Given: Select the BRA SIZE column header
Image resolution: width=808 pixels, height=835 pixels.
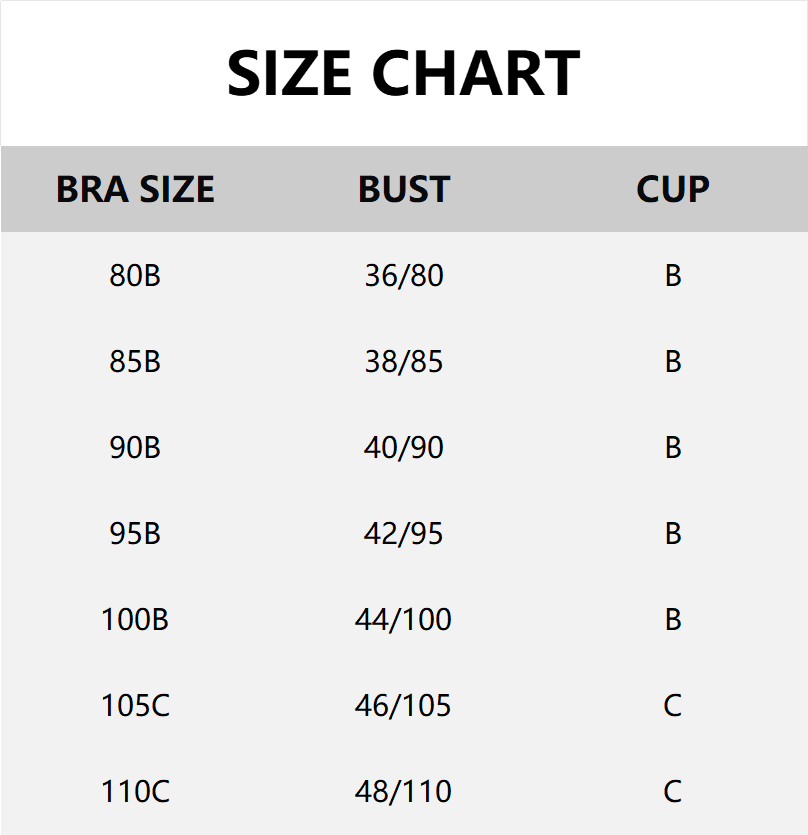Looking at the screenshot, I should (x=135, y=189).
